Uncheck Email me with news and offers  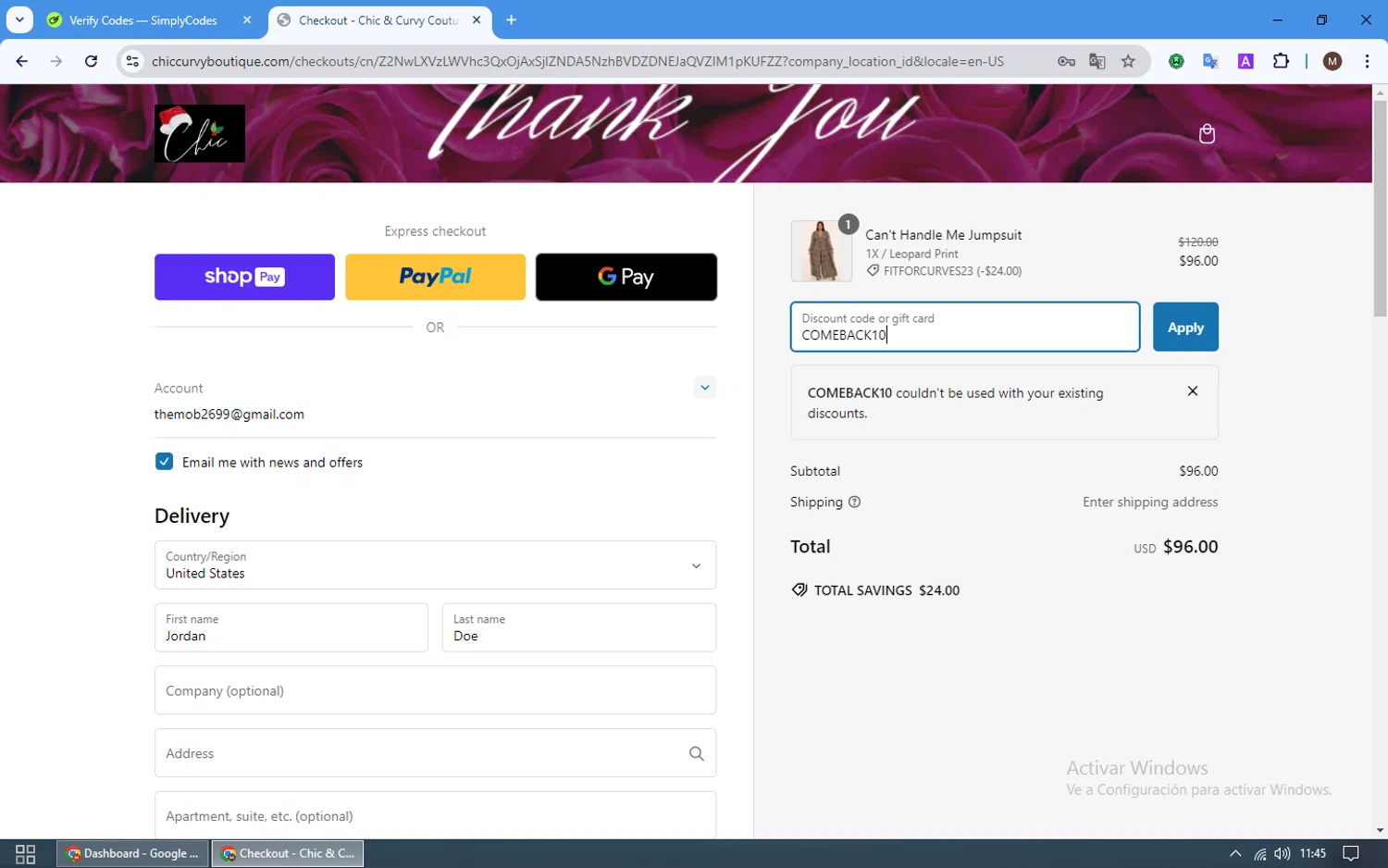point(164,462)
